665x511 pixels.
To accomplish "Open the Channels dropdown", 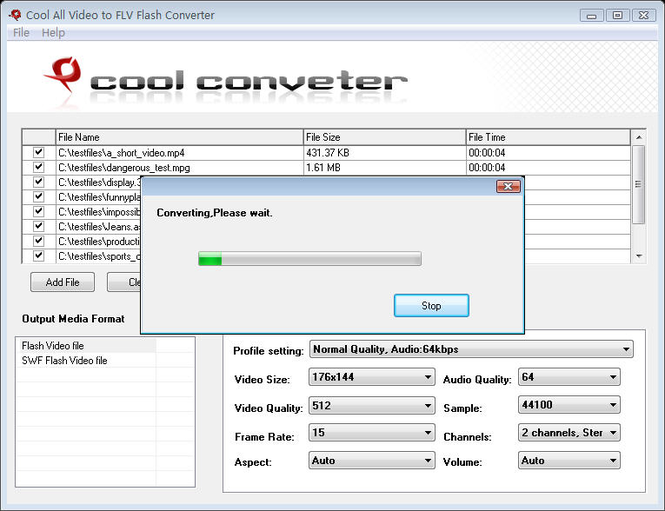I will [569, 433].
